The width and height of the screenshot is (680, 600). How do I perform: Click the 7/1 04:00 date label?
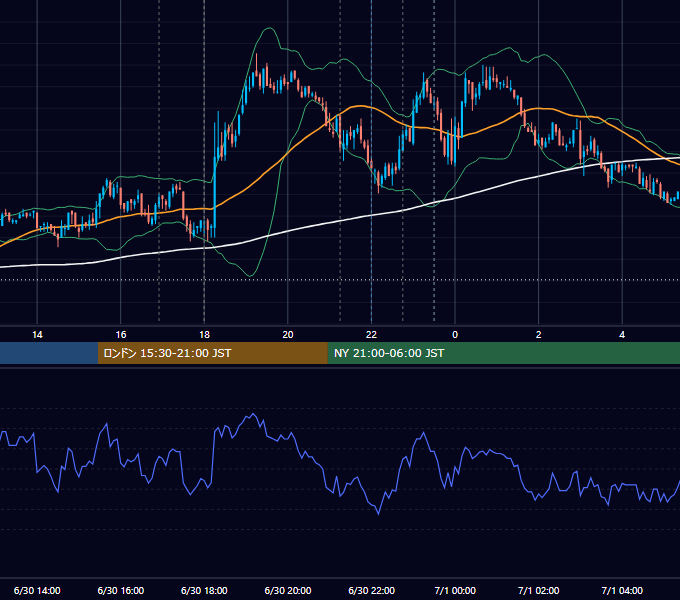622,590
